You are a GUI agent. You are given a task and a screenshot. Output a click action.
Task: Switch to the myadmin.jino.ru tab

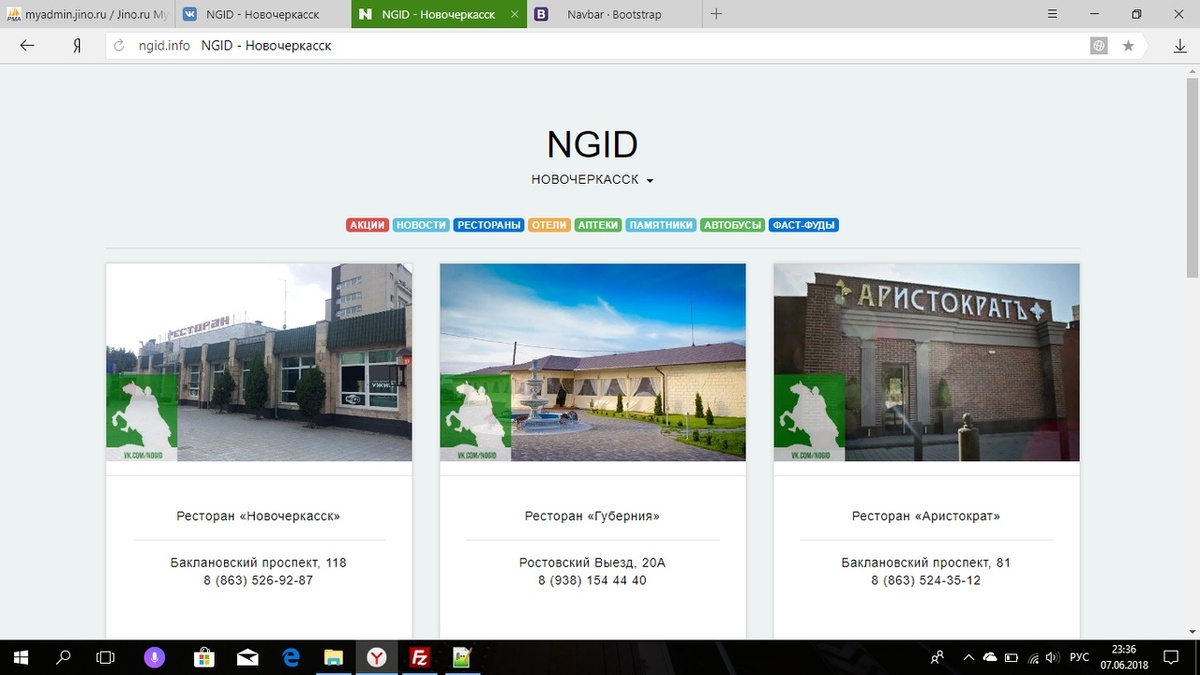pyautogui.click(x=87, y=15)
